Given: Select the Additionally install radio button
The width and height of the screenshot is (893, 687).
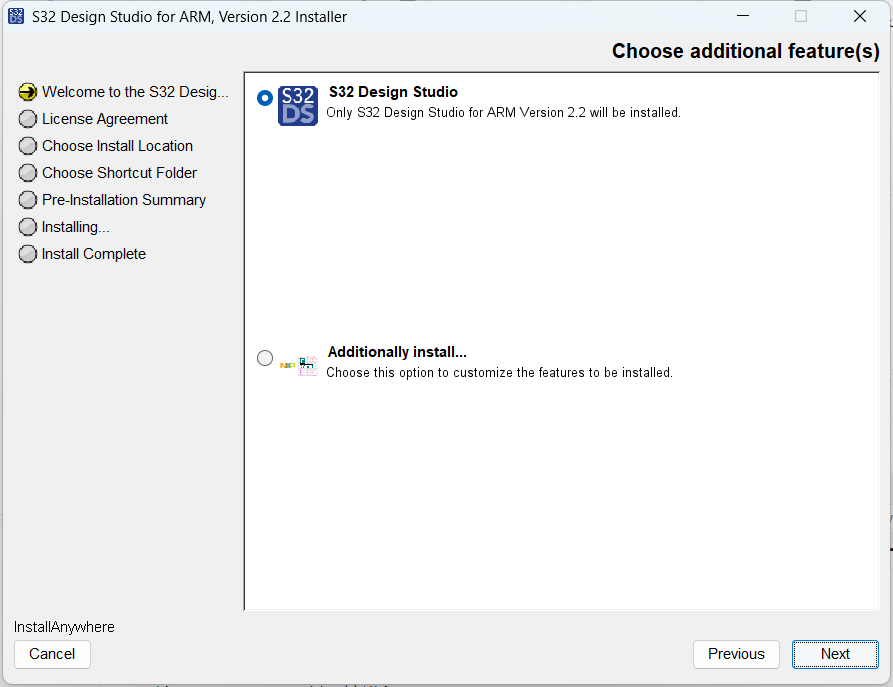Looking at the screenshot, I should tap(265, 358).
